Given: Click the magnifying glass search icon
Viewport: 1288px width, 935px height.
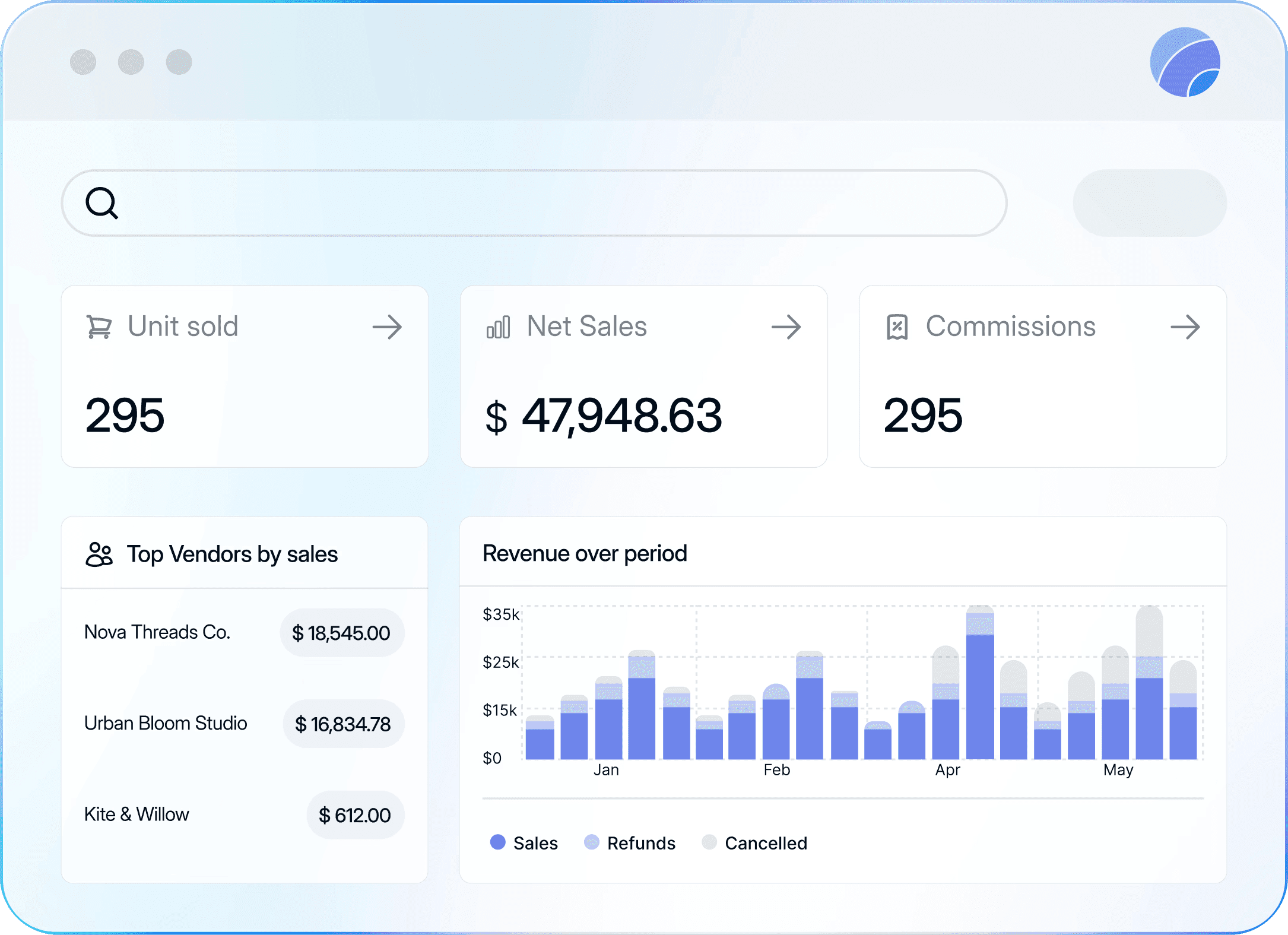Looking at the screenshot, I should pos(102,204).
